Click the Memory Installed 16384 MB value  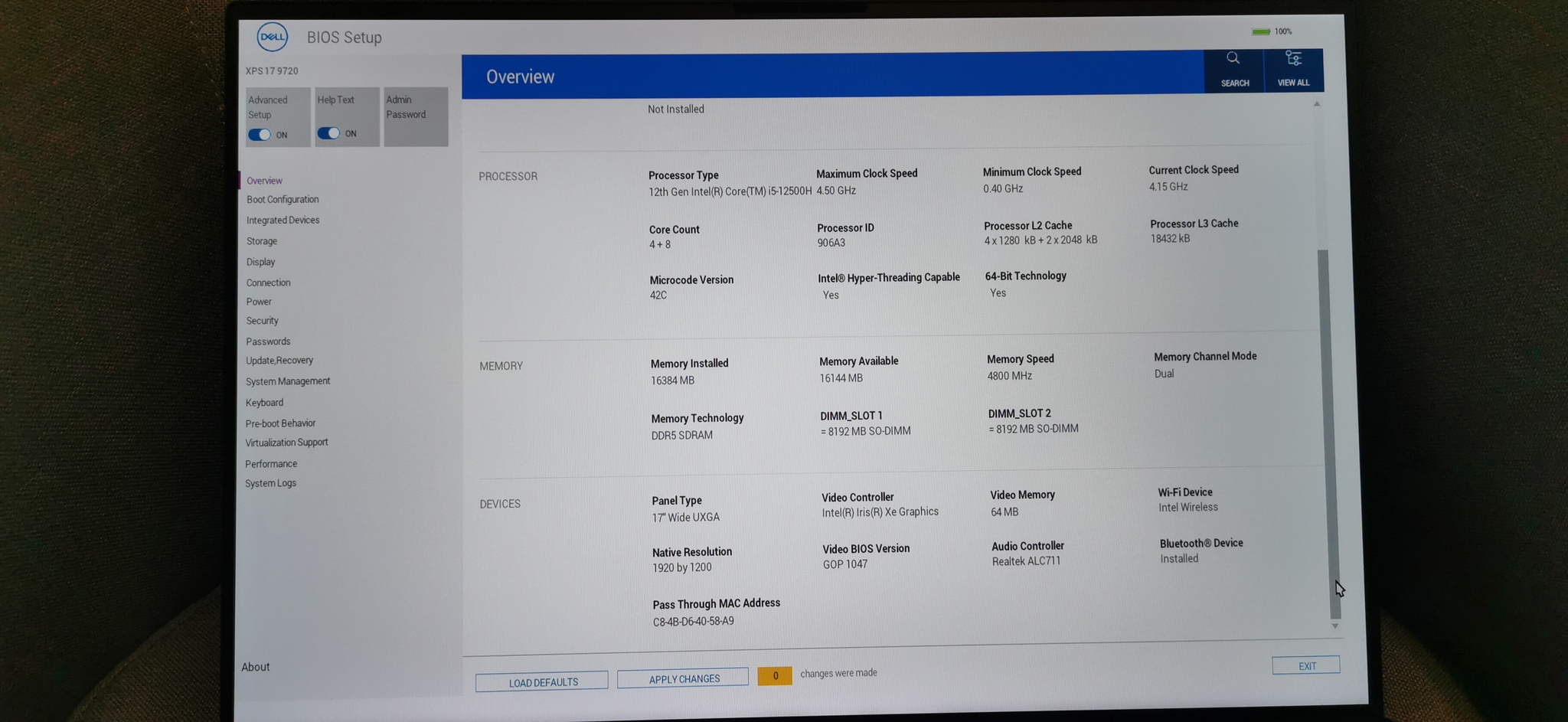[672, 380]
